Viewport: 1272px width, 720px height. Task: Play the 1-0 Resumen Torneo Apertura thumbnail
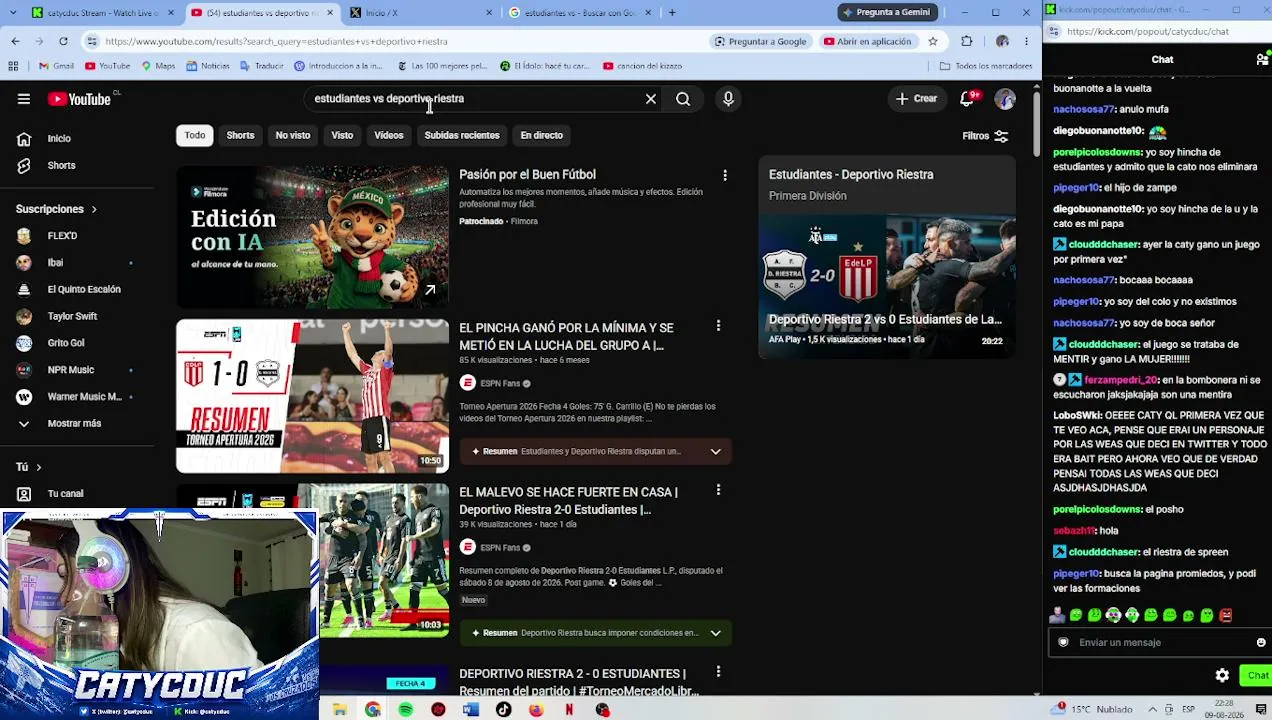tap(313, 396)
